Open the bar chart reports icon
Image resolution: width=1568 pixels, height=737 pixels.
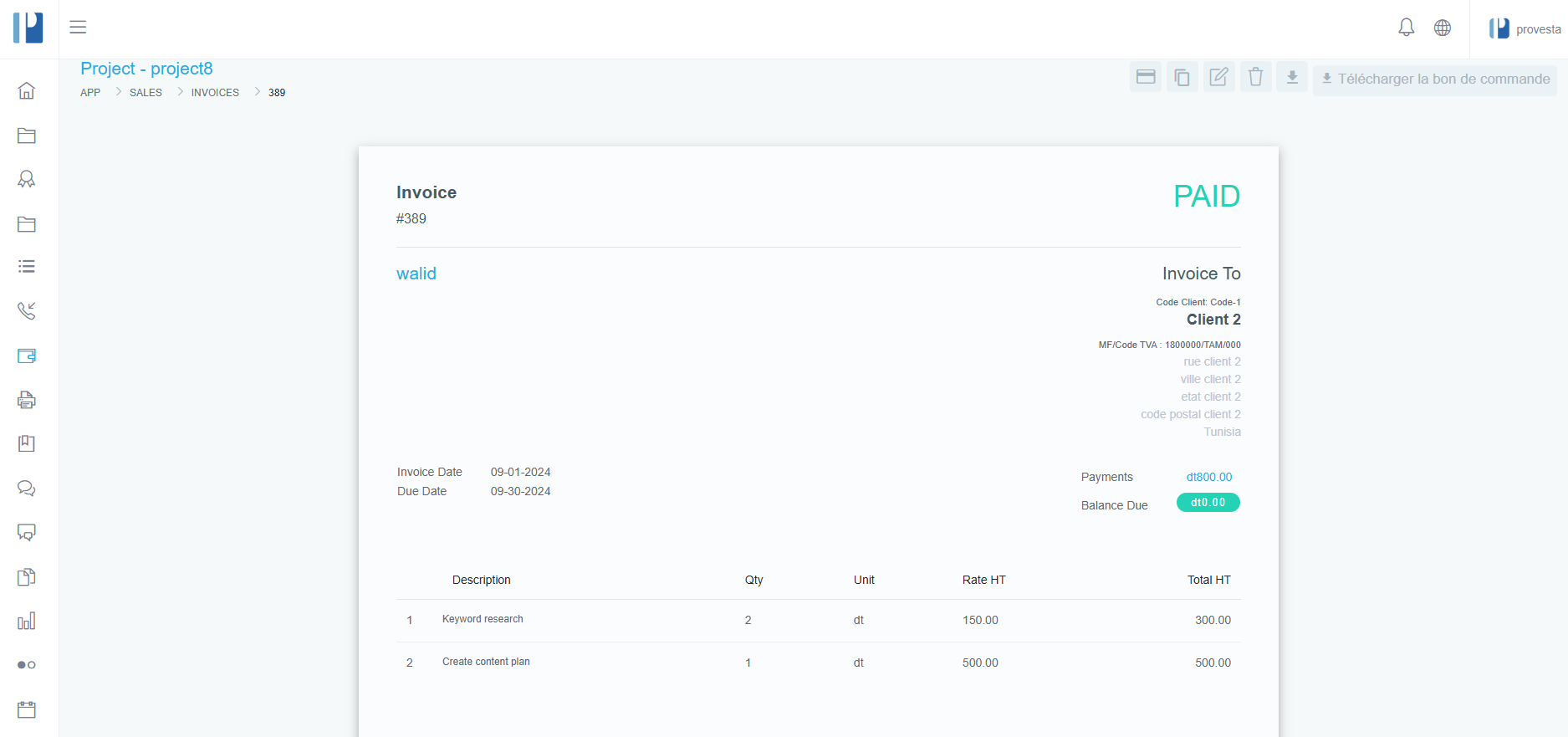tap(27, 621)
